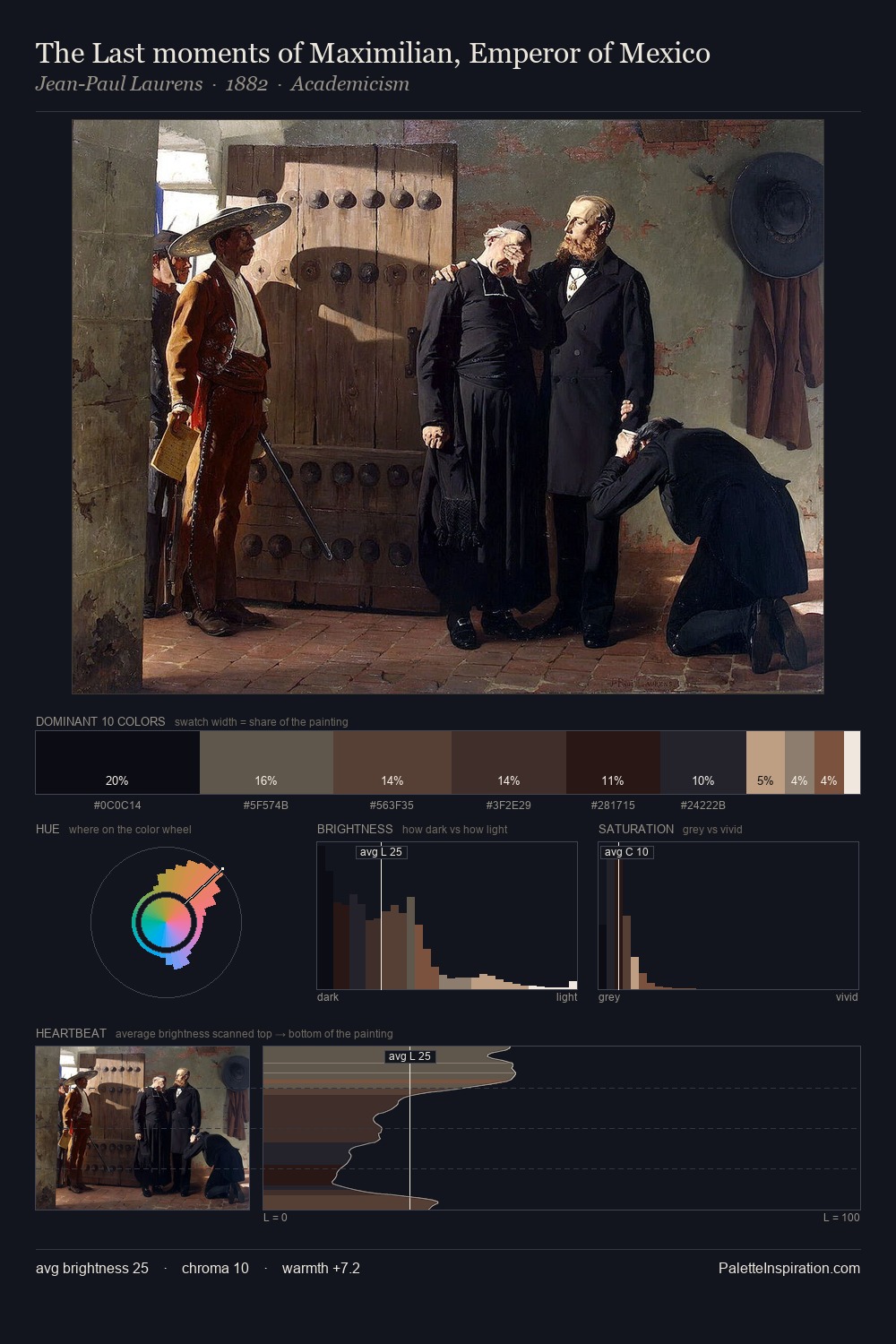
Task: Click the 'L = 0' axis label
Action: pos(275,1218)
